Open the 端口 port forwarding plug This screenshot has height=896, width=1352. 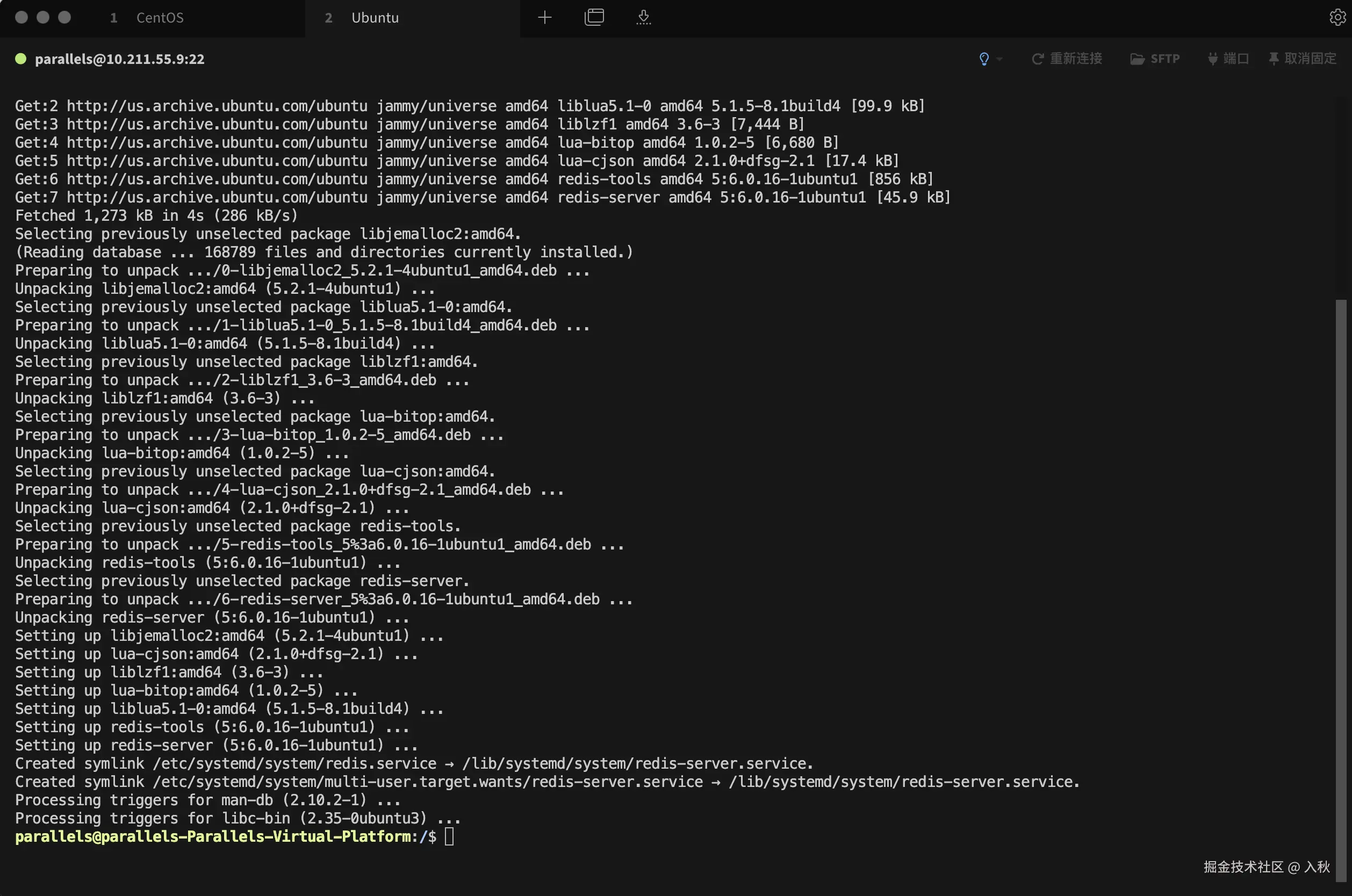(x=1228, y=59)
